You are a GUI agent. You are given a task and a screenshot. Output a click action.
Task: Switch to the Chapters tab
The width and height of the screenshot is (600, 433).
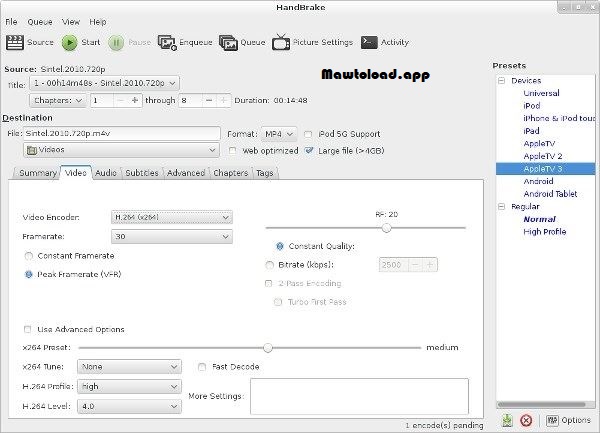pos(230,173)
